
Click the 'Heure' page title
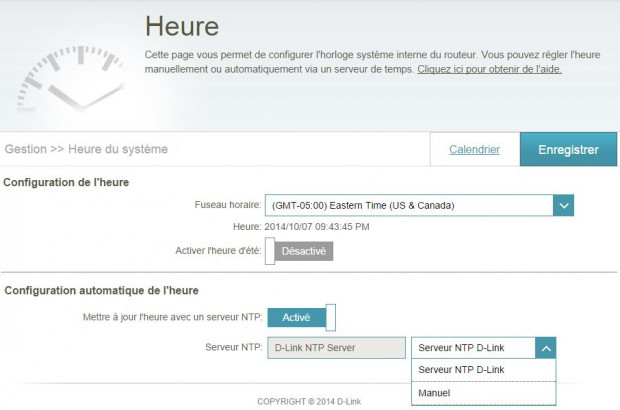(x=181, y=27)
